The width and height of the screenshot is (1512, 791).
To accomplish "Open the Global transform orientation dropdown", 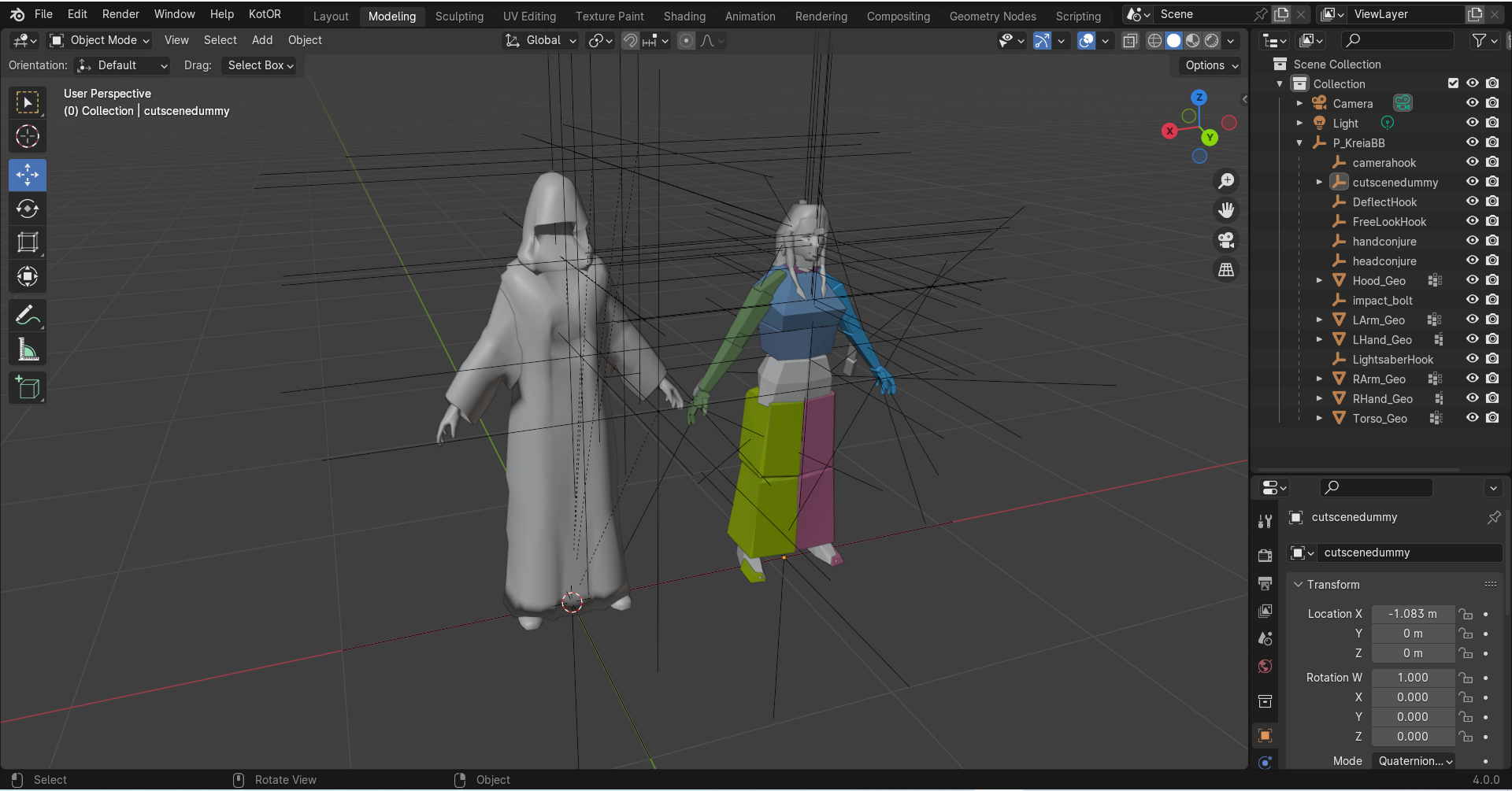I will [540, 40].
